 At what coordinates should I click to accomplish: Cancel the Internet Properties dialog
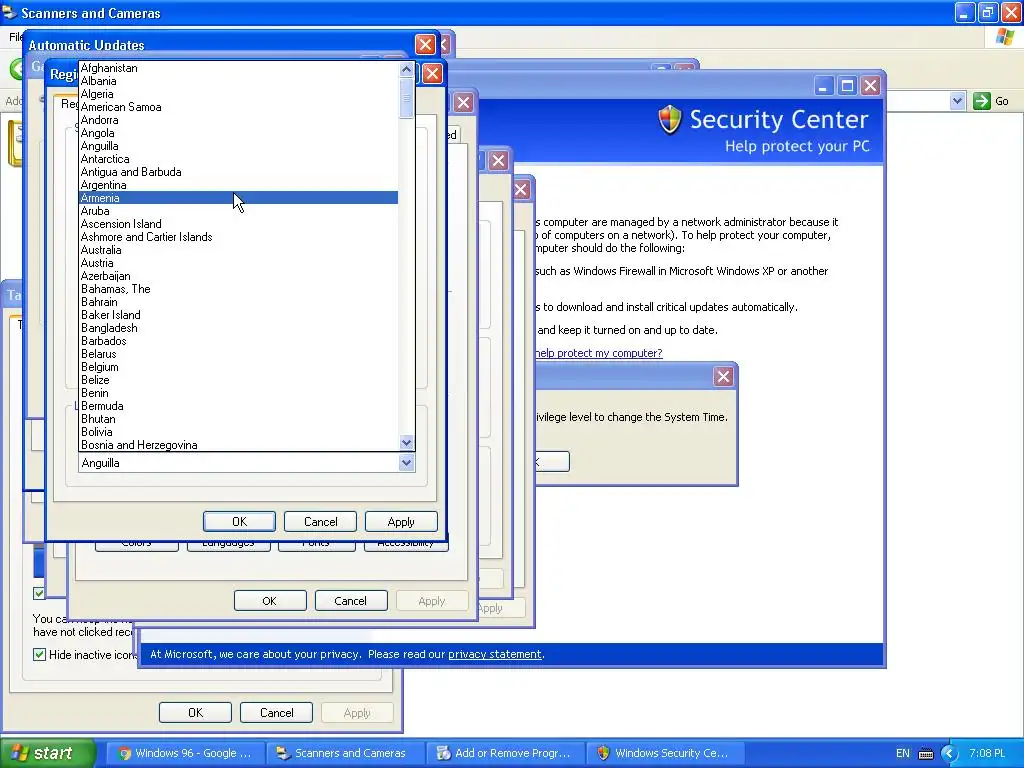(351, 601)
